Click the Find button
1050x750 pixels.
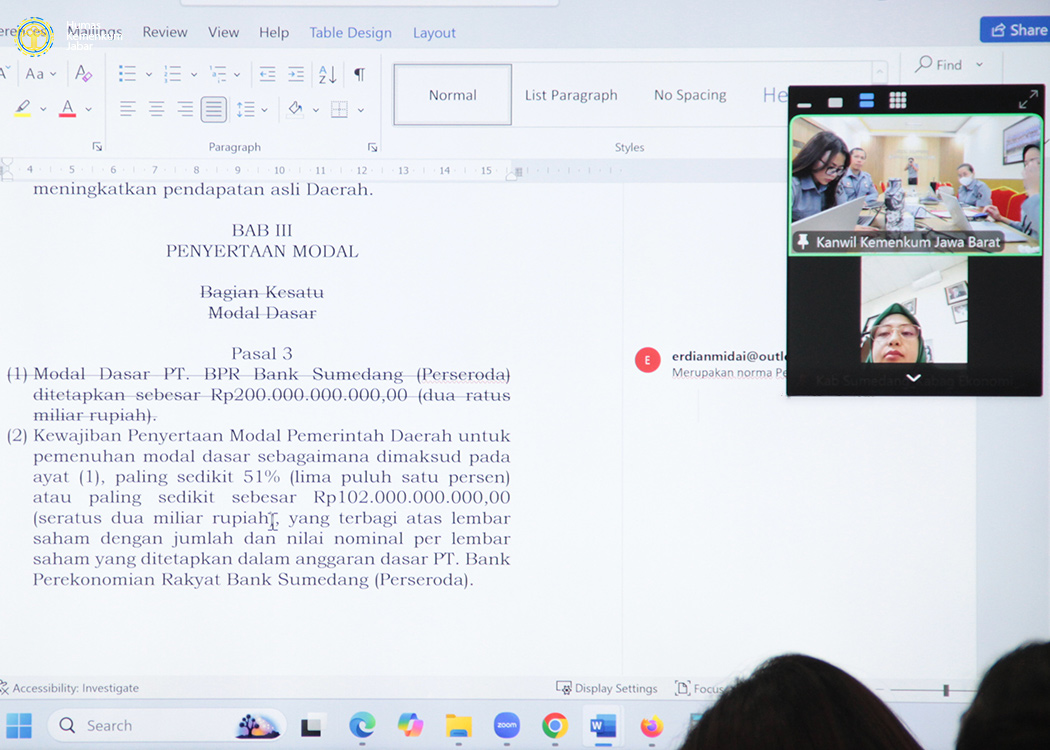[940, 65]
